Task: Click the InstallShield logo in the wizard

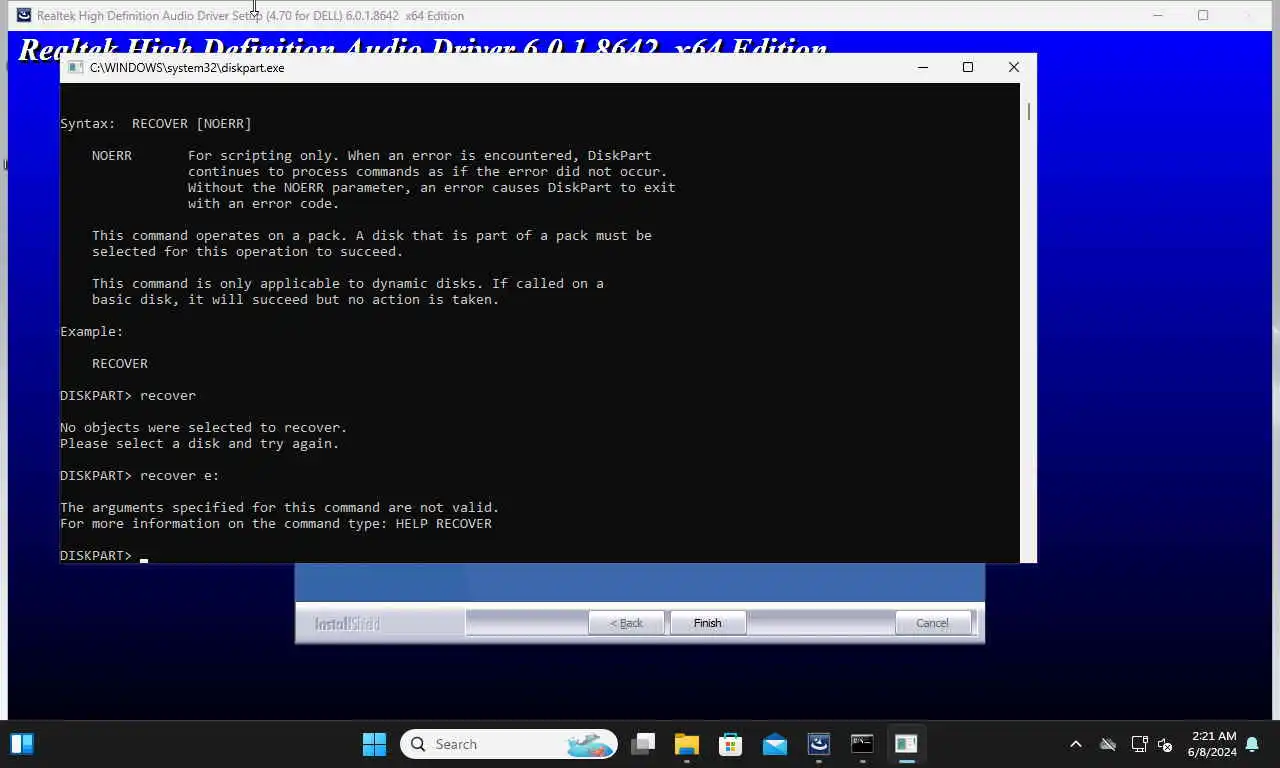Action: point(347,624)
